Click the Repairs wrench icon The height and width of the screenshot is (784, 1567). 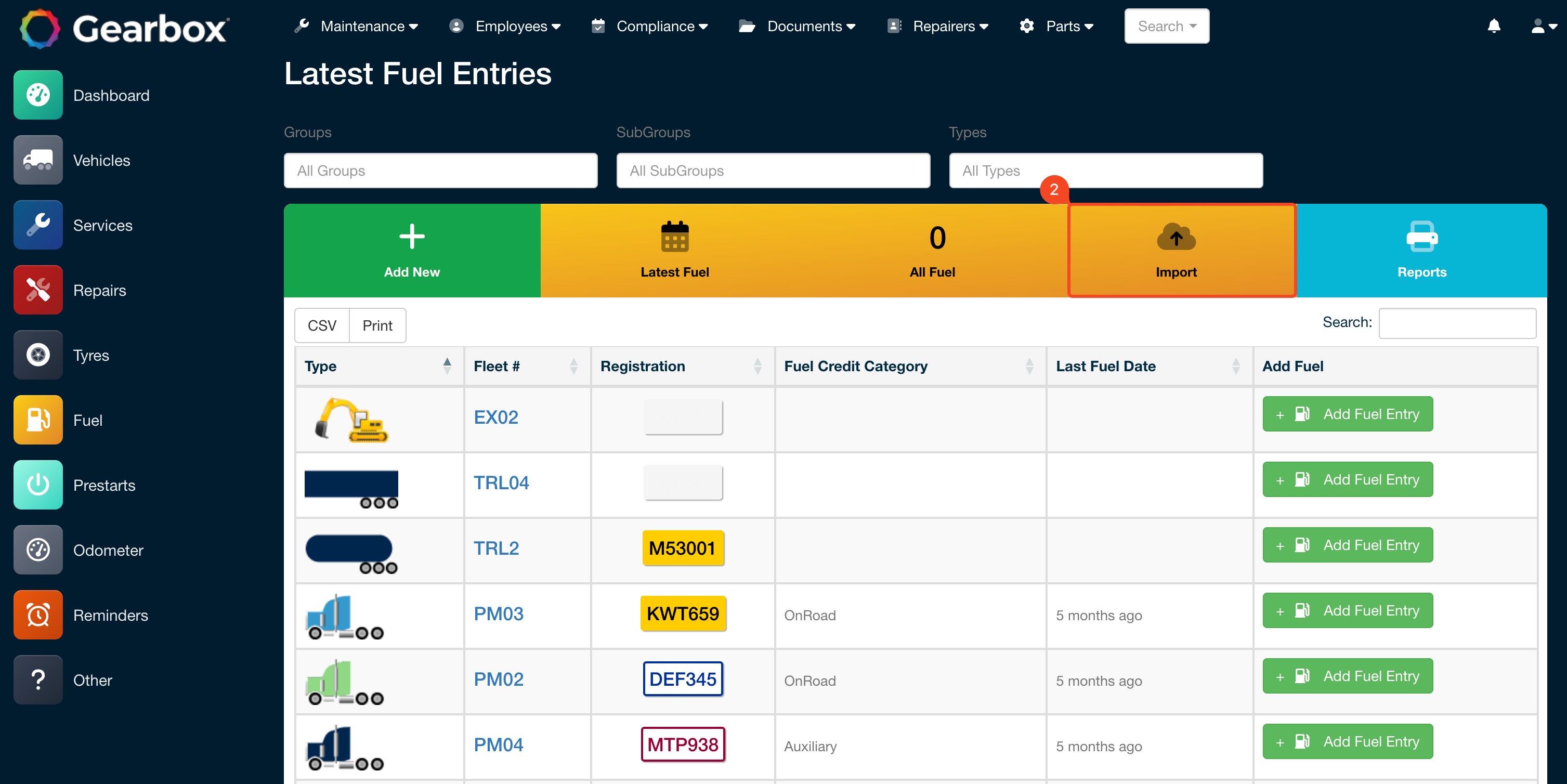click(x=38, y=290)
